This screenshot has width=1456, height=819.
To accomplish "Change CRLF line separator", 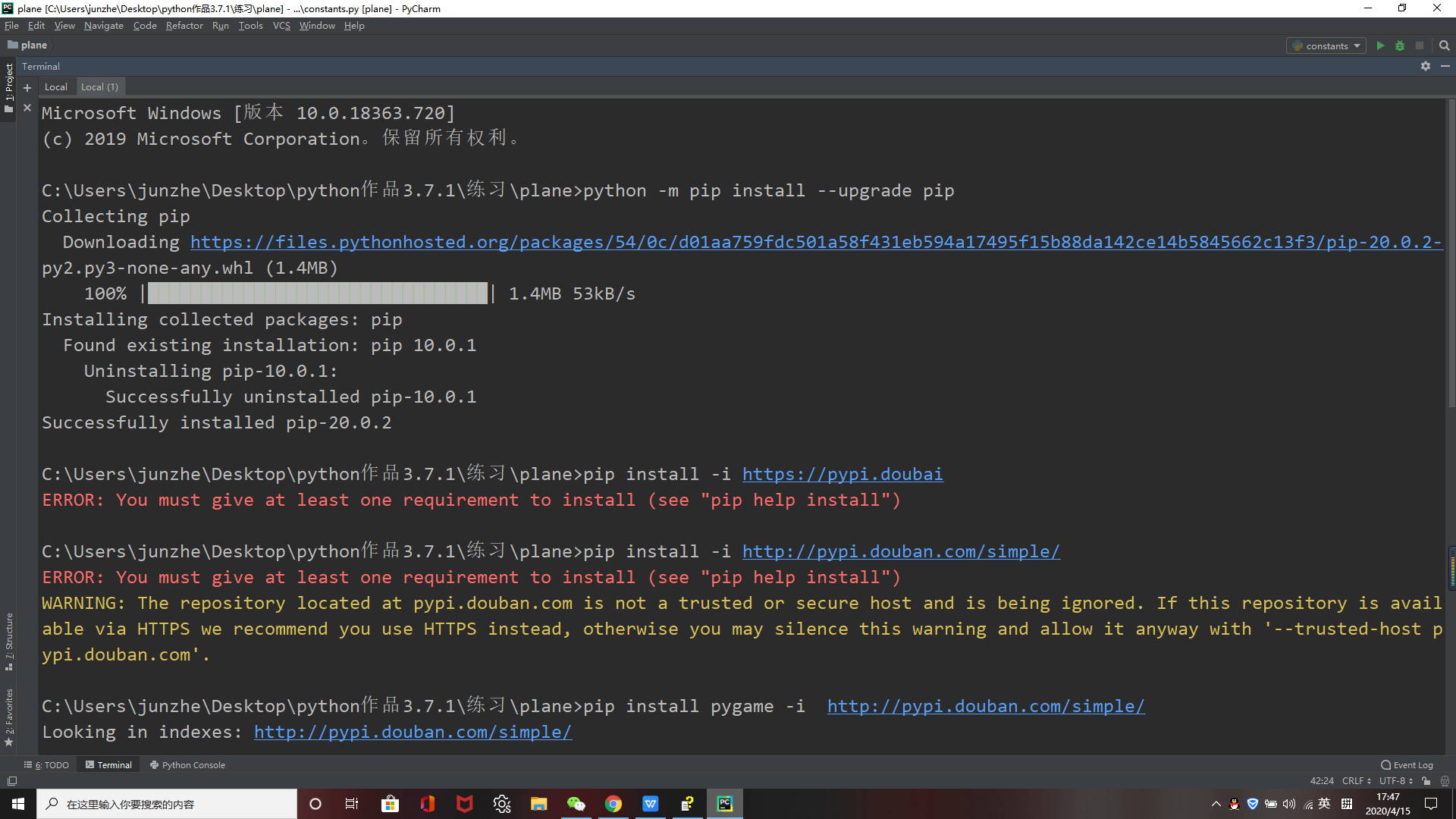I will (1356, 781).
